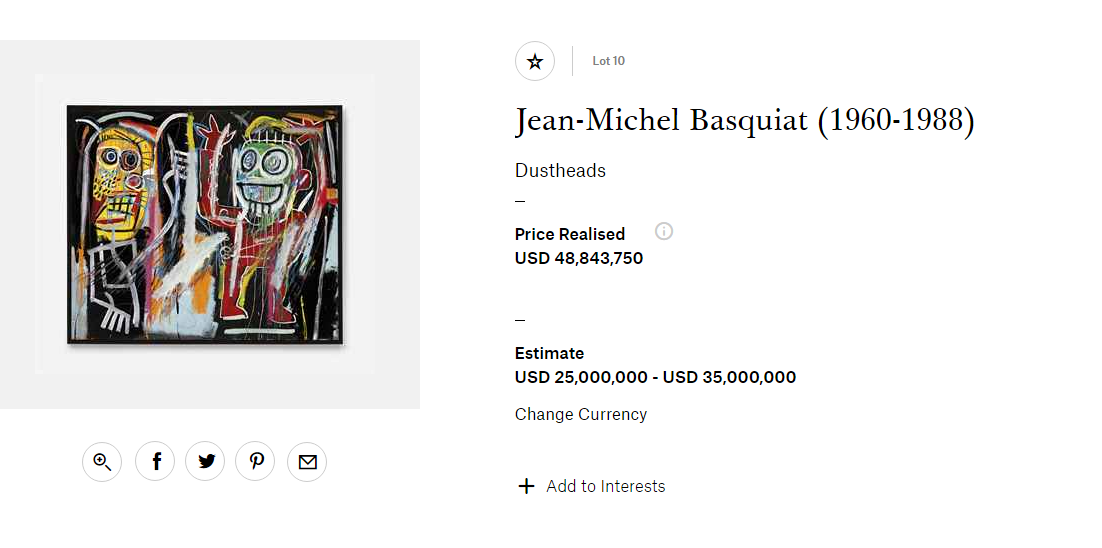The height and width of the screenshot is (548, 1102).
Task: Share the lot on Twitter
Action: [206, 461]
